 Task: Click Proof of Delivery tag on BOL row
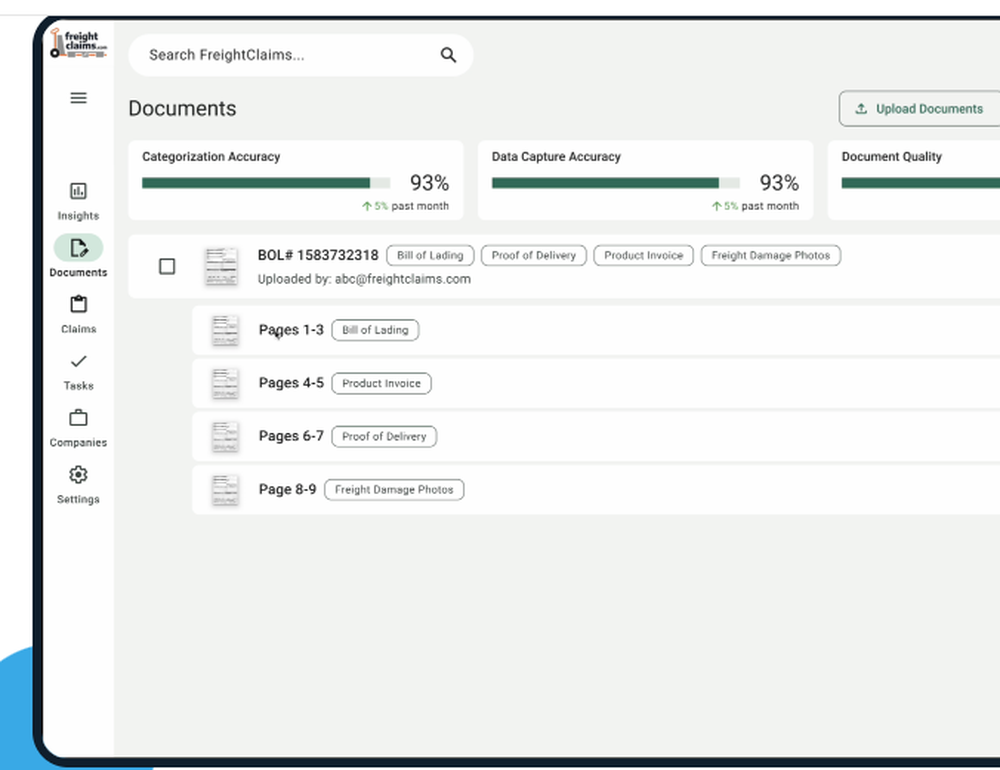(x=533, y=255)
